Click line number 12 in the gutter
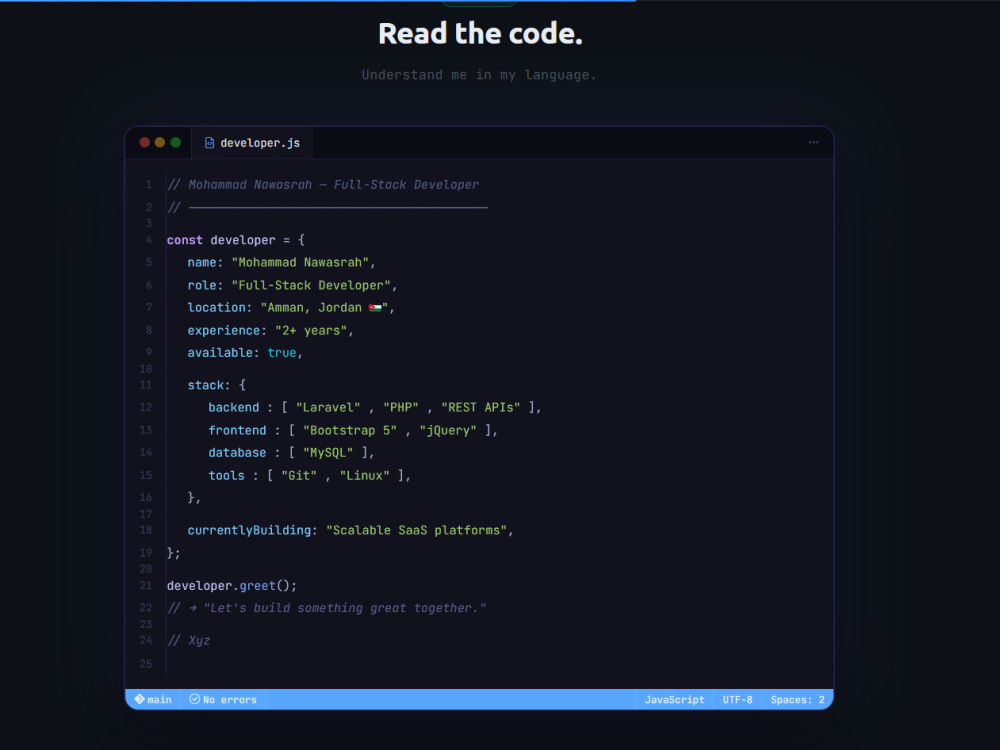This screenshot has width=1000, height=750. coord(145,408)
